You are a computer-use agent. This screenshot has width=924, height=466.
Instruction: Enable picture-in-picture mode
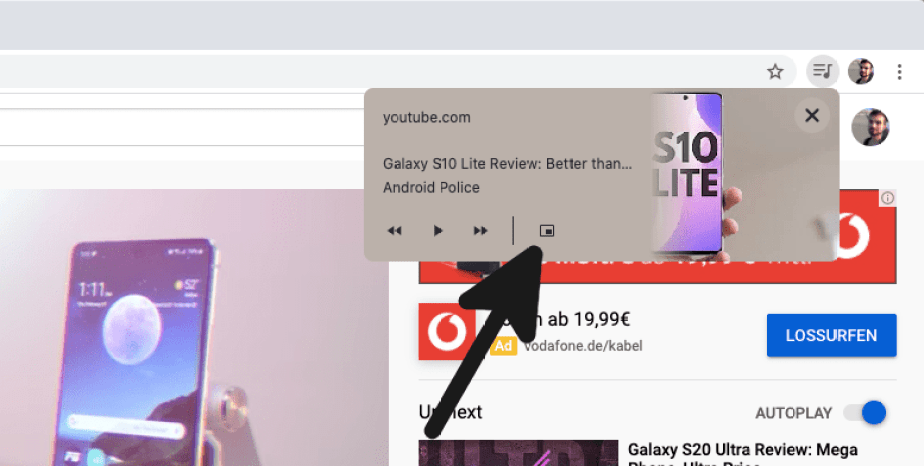click(547, 231)
